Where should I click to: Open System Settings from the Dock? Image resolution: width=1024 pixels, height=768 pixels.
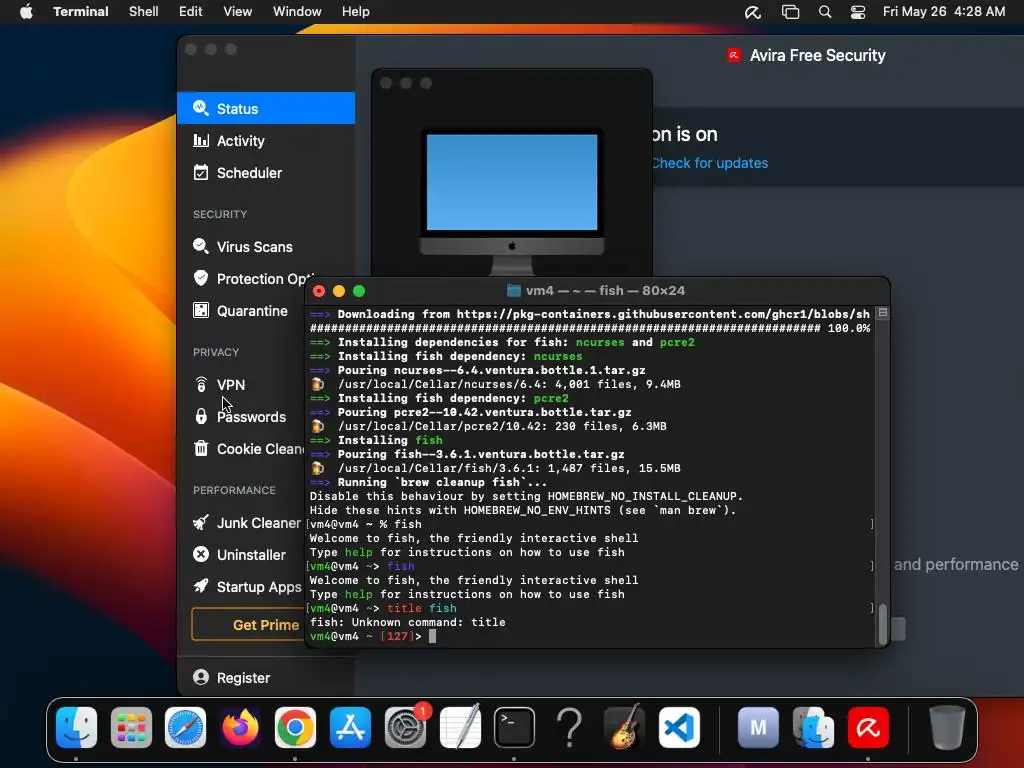click(x=406, y=727)
